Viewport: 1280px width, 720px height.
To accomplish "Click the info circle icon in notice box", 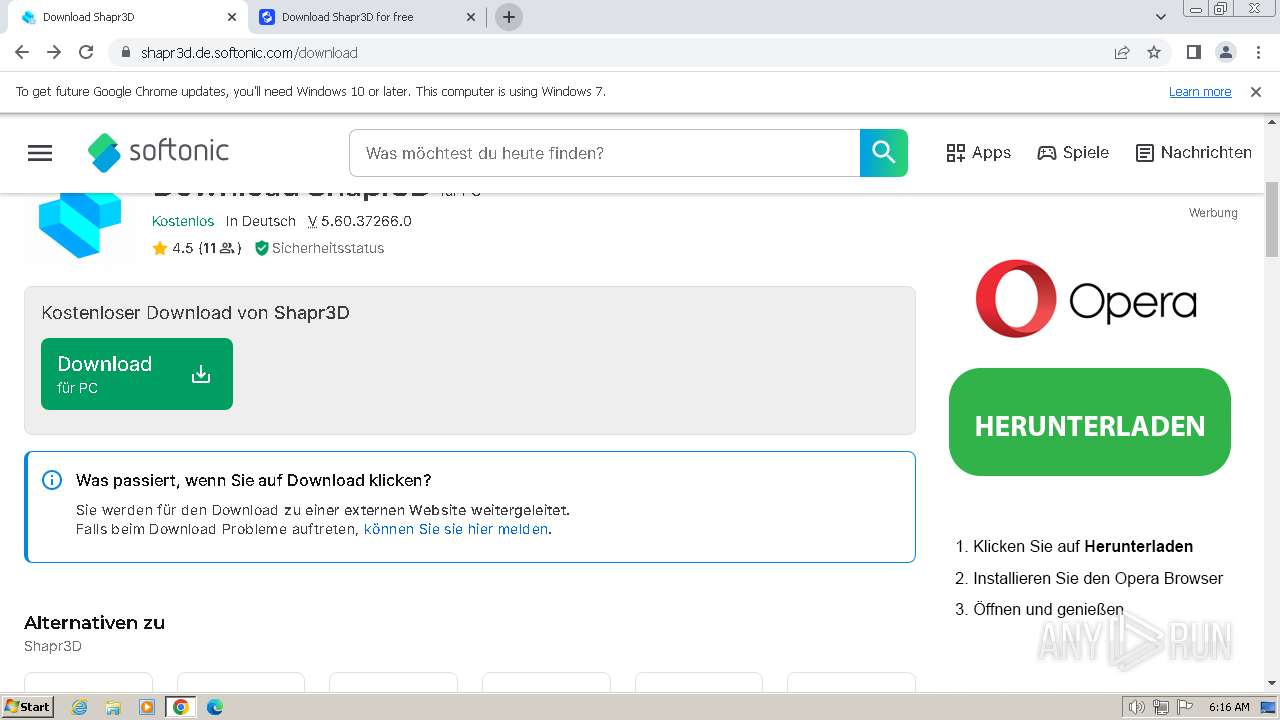I will 52,480.
